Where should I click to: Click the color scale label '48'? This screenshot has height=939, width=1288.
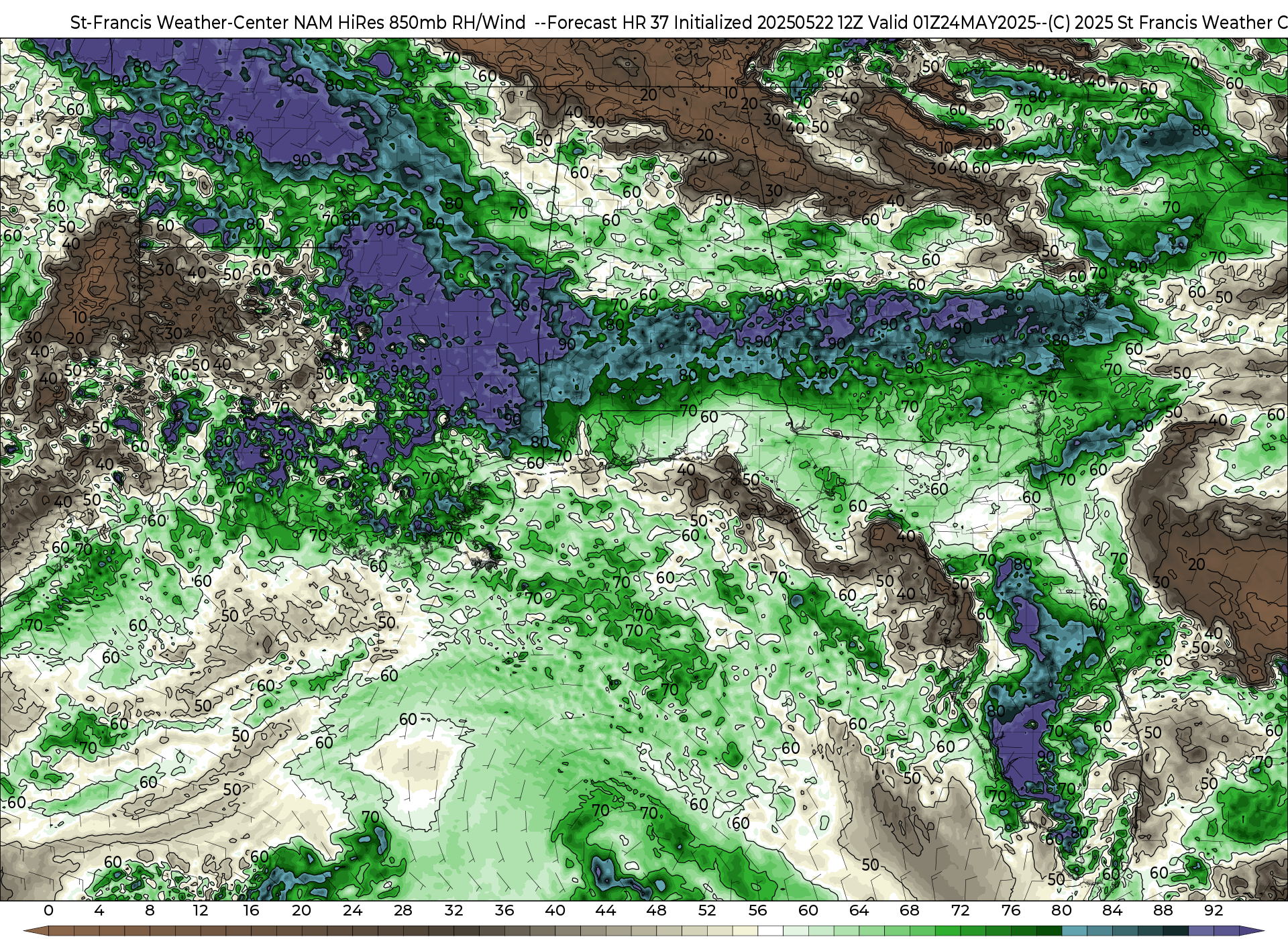(656, 910)
